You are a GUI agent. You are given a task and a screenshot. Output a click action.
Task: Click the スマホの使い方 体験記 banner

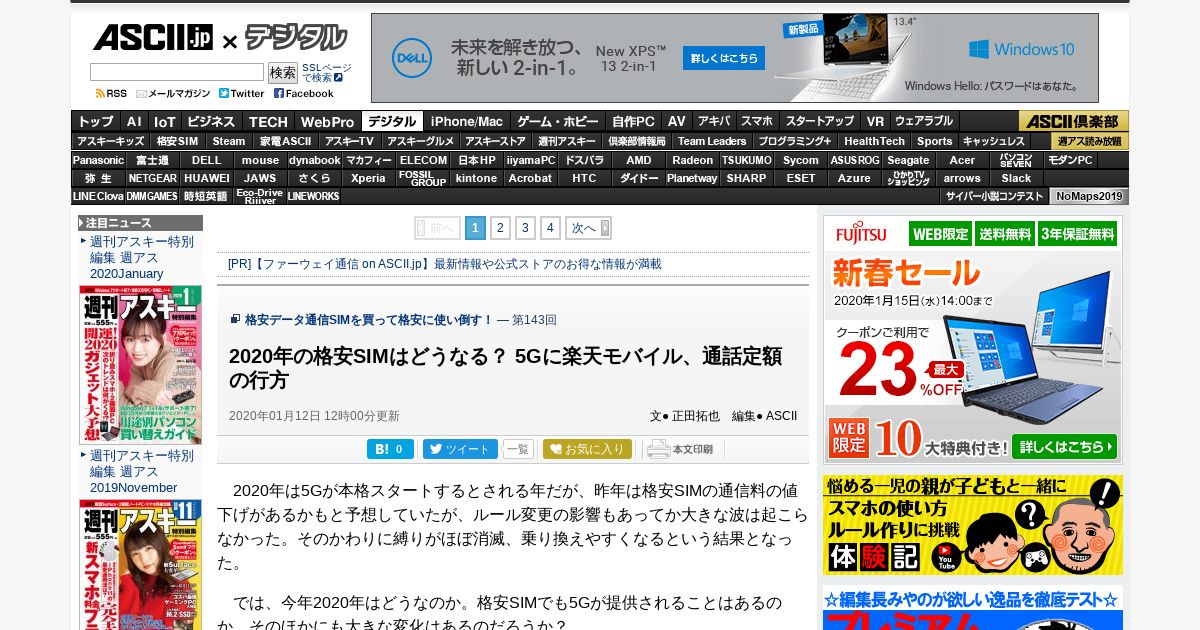(x=973, y=525)
